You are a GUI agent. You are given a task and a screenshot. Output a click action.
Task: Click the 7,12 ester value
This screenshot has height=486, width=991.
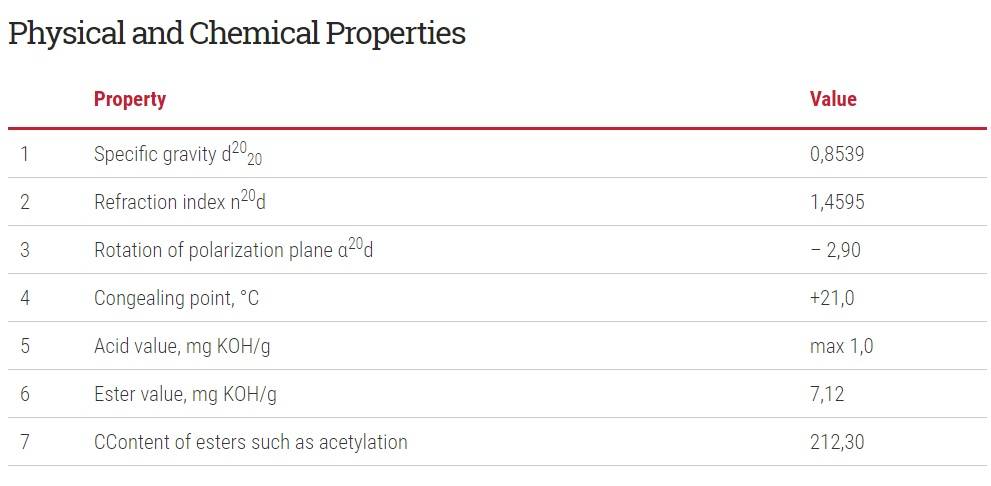[827, 394]
